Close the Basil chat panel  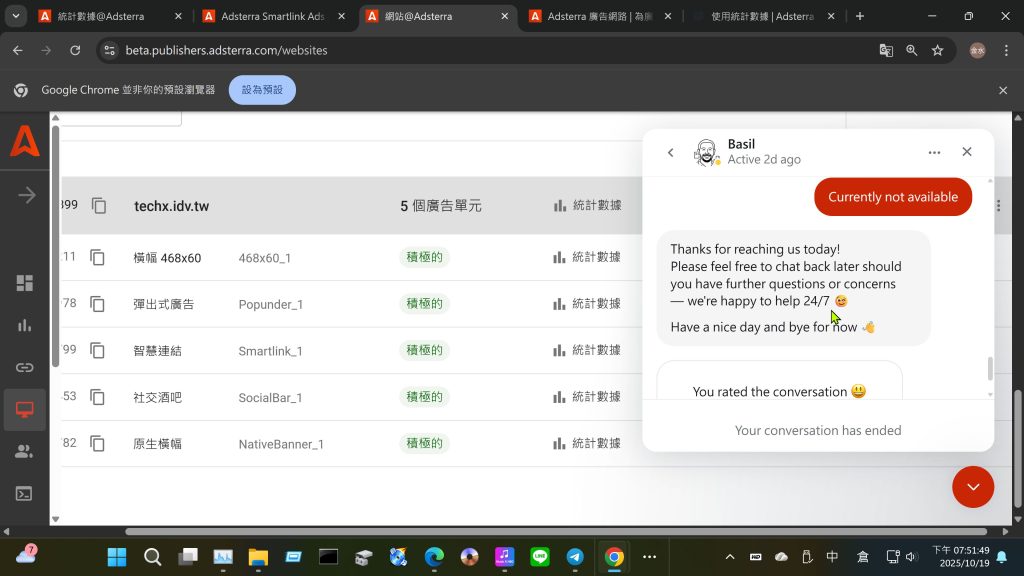pos(967,152)
